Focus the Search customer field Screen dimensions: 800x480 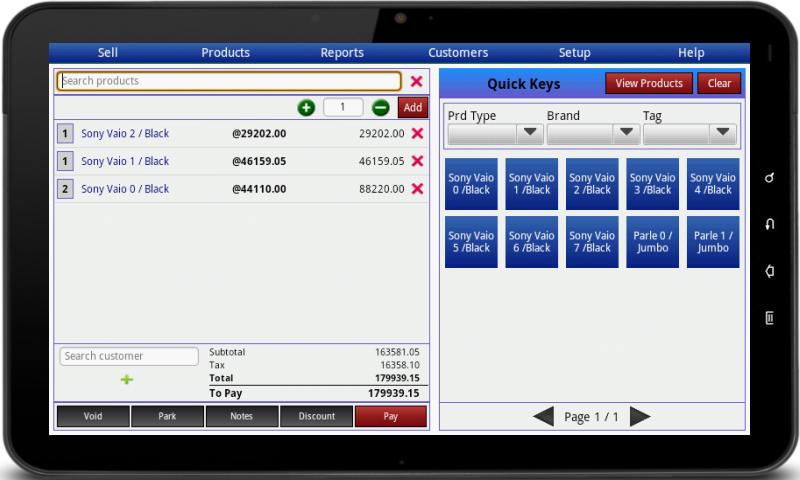click(129, 356)
